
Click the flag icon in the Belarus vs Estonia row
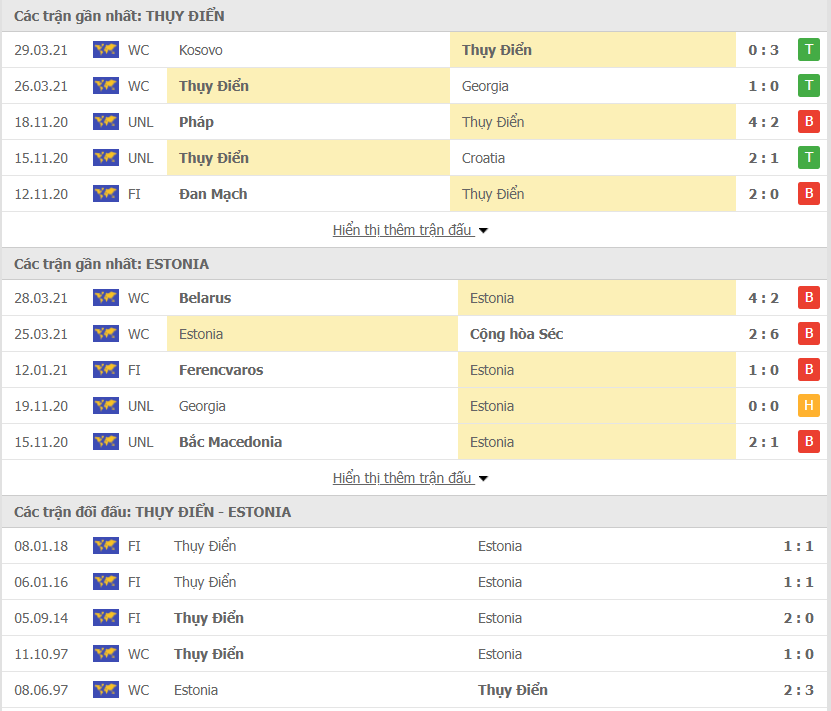pos(105,298)
